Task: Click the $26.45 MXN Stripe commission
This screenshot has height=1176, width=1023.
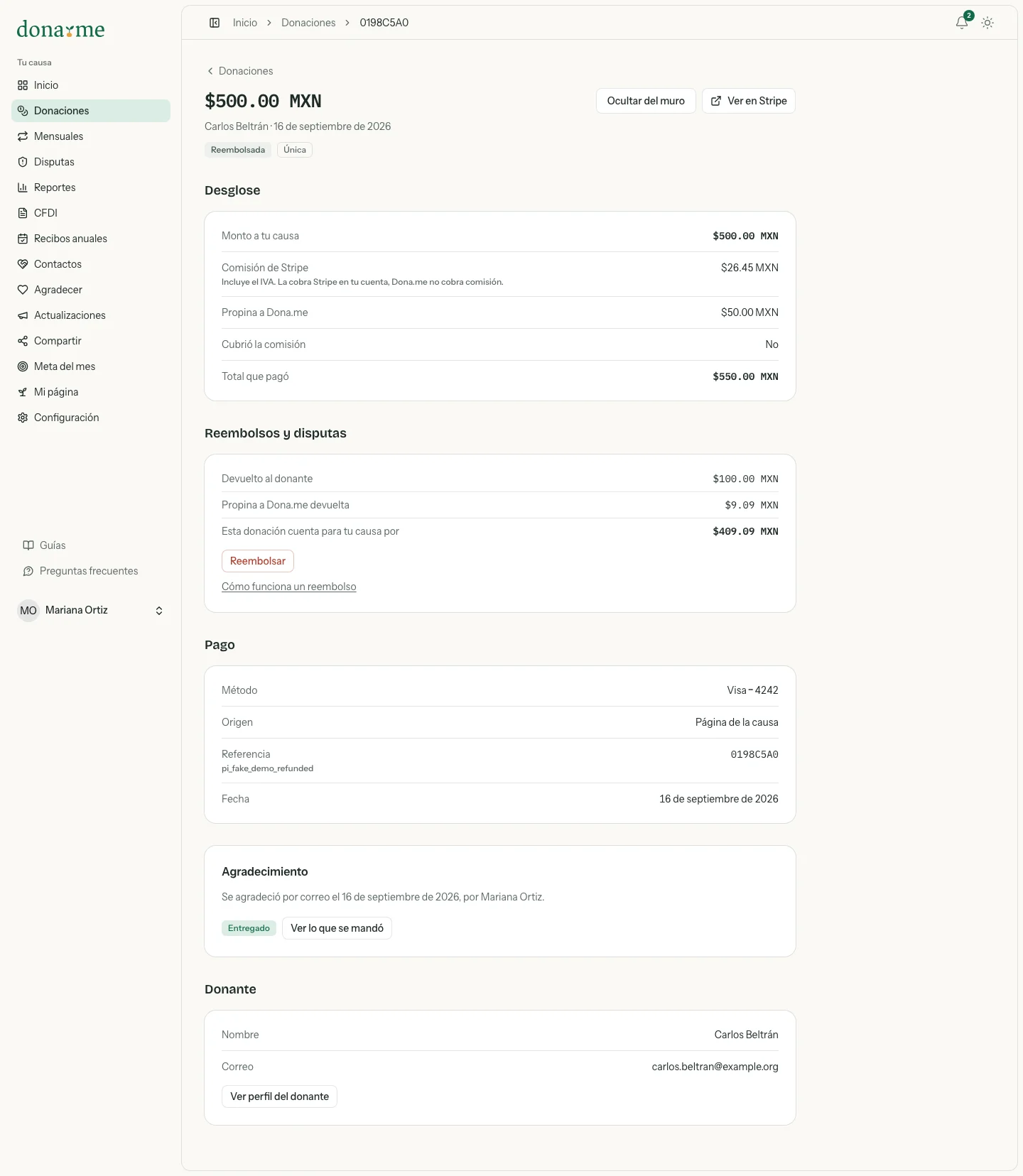Action: (x=749, y=268)
